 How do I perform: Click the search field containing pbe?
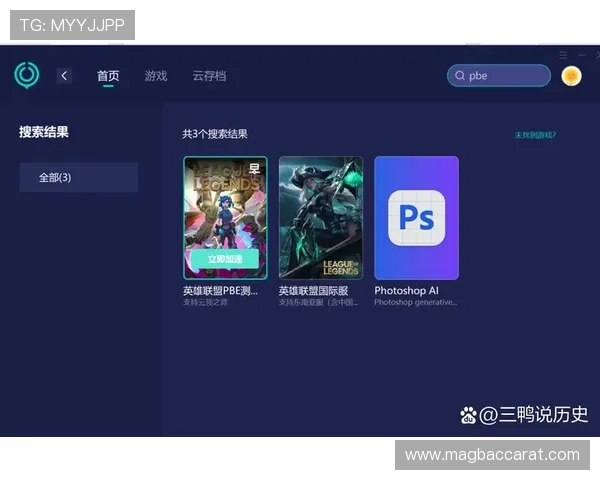tap(499, 76)
